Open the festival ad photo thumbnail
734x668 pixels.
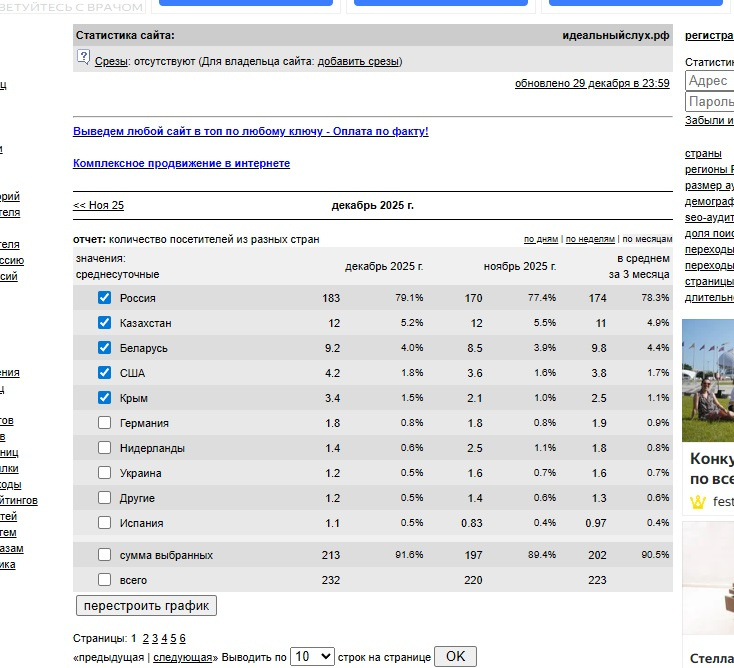(708, 381)
